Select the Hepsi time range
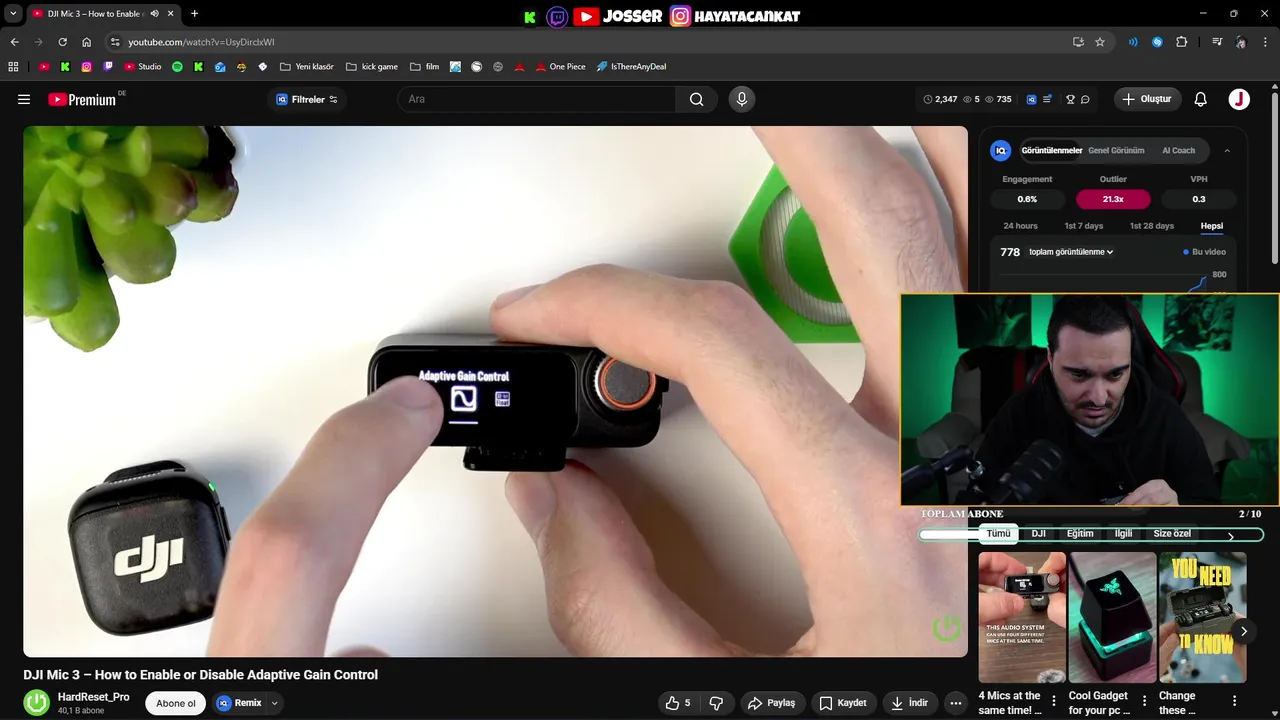This screenshot has height=720, width=1280. point(1212,226)
